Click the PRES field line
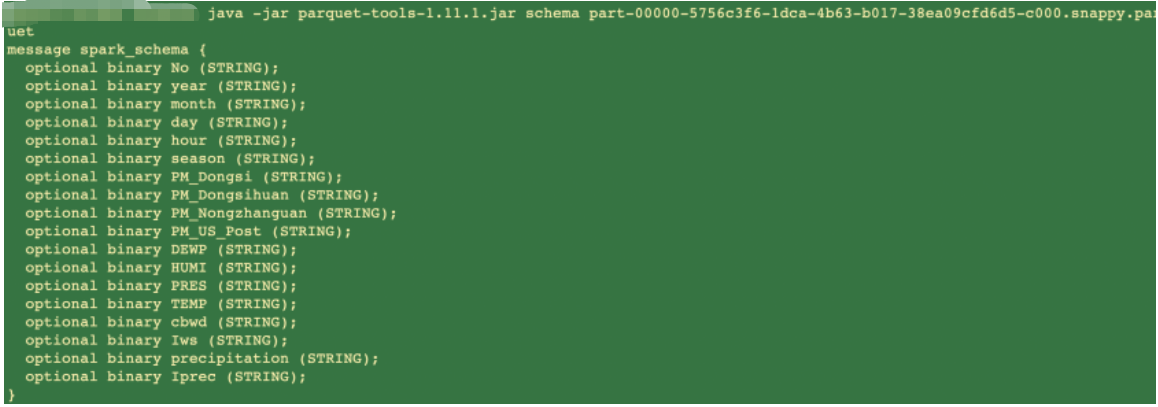Viewport: 1158px width, 407px height. click(161, 286)
